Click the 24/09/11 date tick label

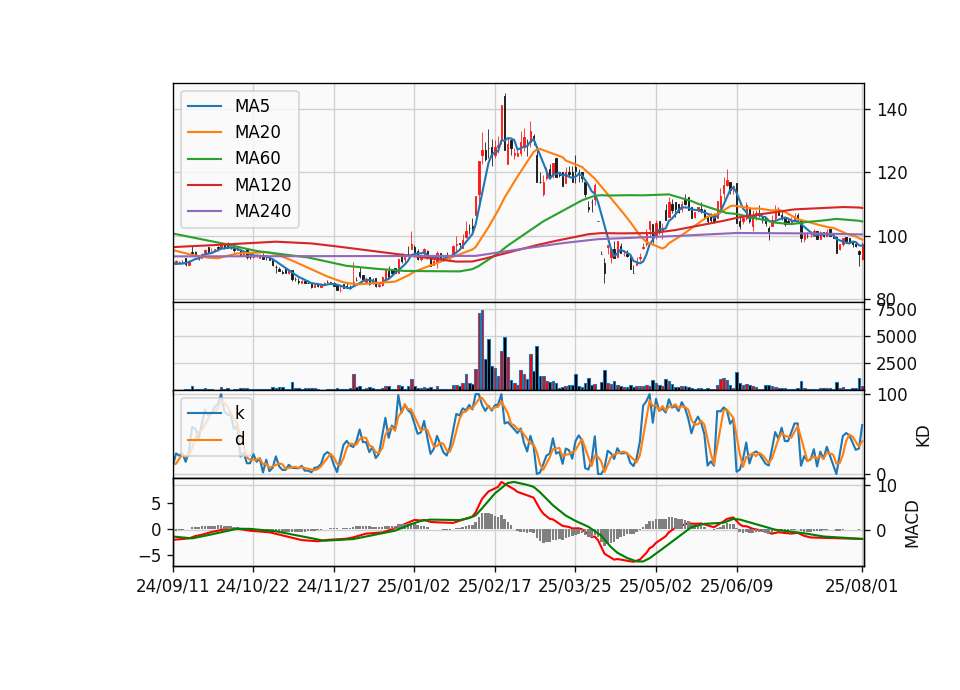pos(173,586)
